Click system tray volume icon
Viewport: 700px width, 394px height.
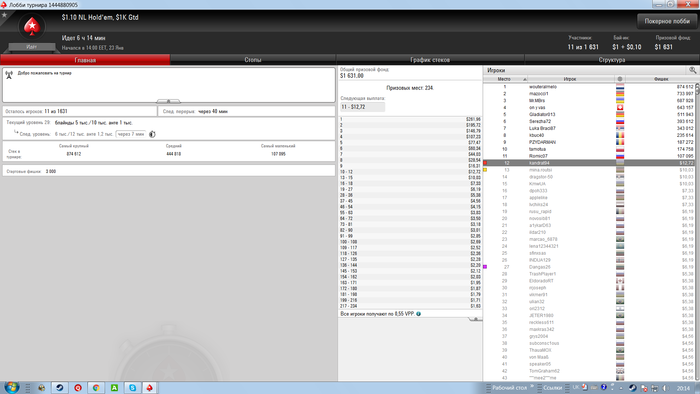click(665, 388)
